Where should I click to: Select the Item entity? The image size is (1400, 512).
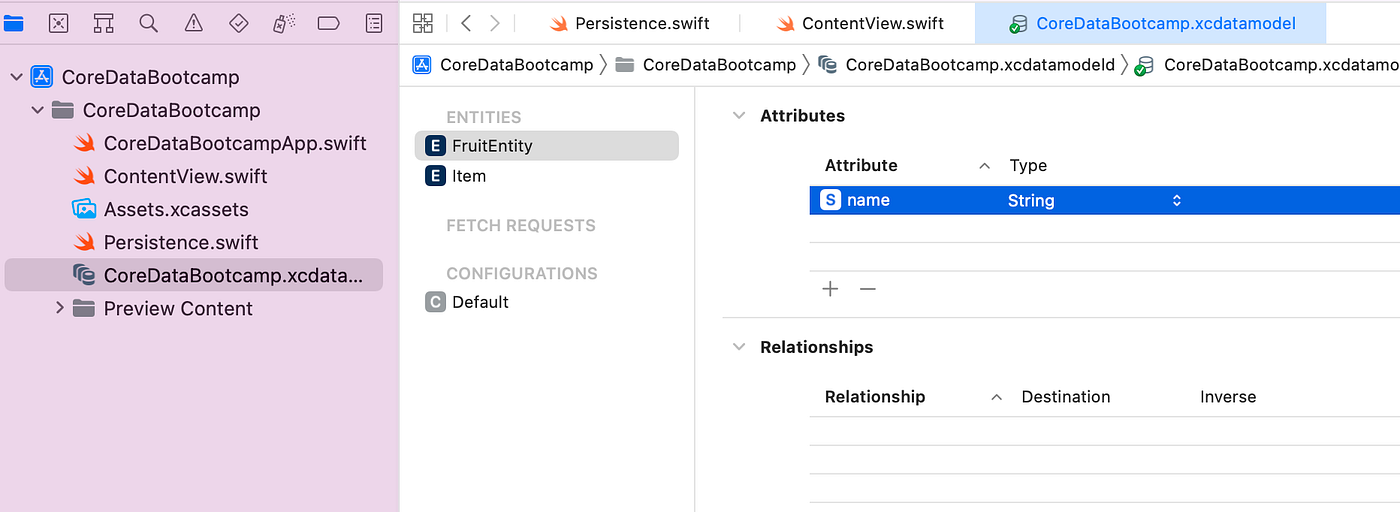(x=468, y=176)
